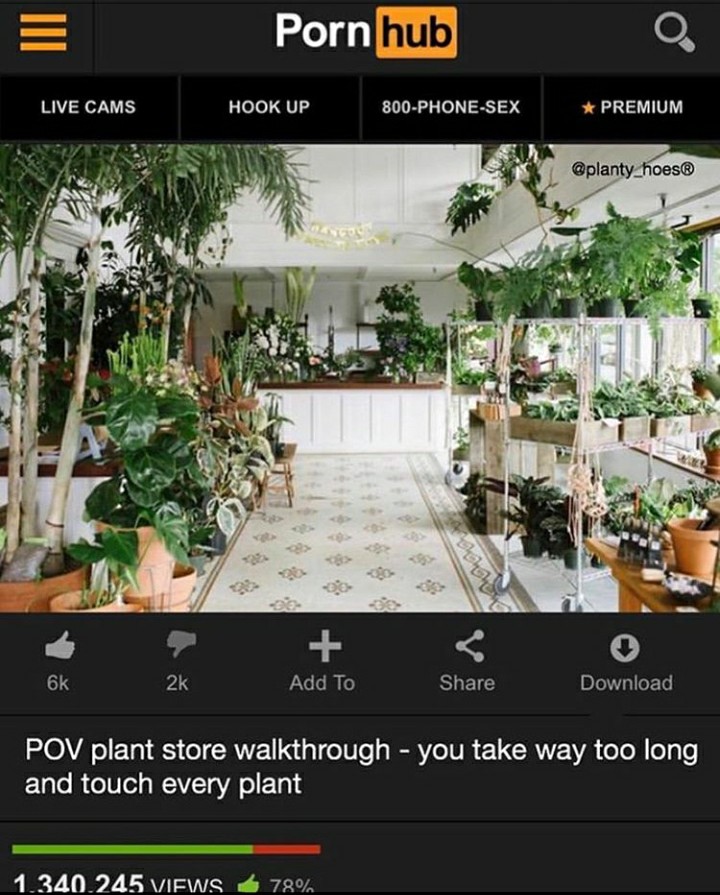Click the plant store video thumbnail
The height and width of the screenshot is (895, 720).
click(360, 378)
